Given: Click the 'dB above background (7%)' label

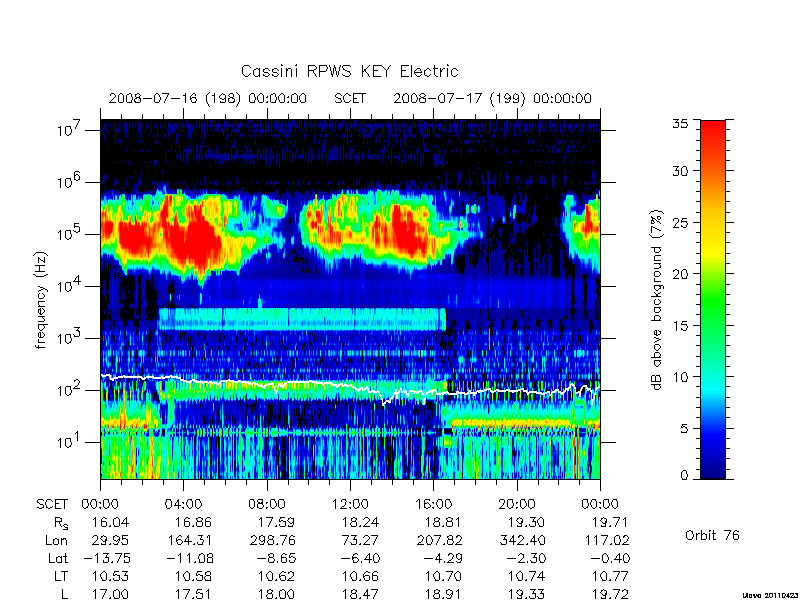Looking at the screenshot, I should pos(657,300).
